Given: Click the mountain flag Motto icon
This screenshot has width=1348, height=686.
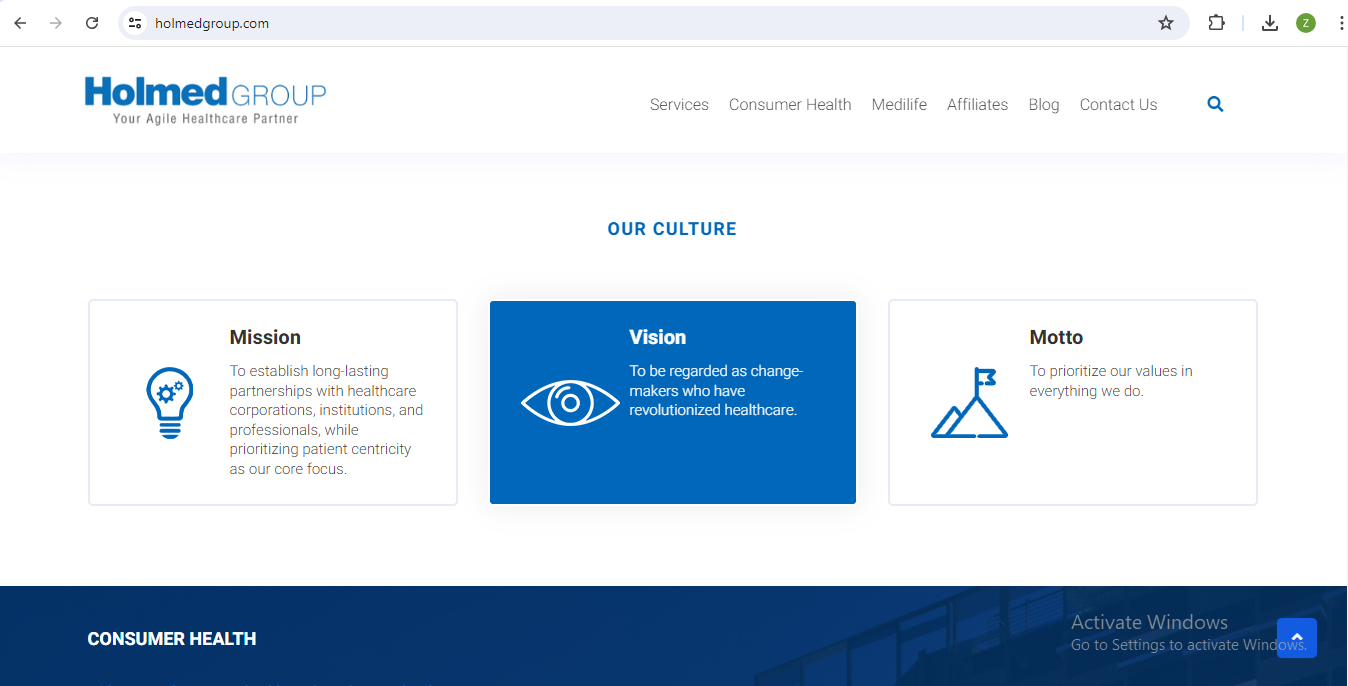Looking at the screenshot, I should pos(969,403).
